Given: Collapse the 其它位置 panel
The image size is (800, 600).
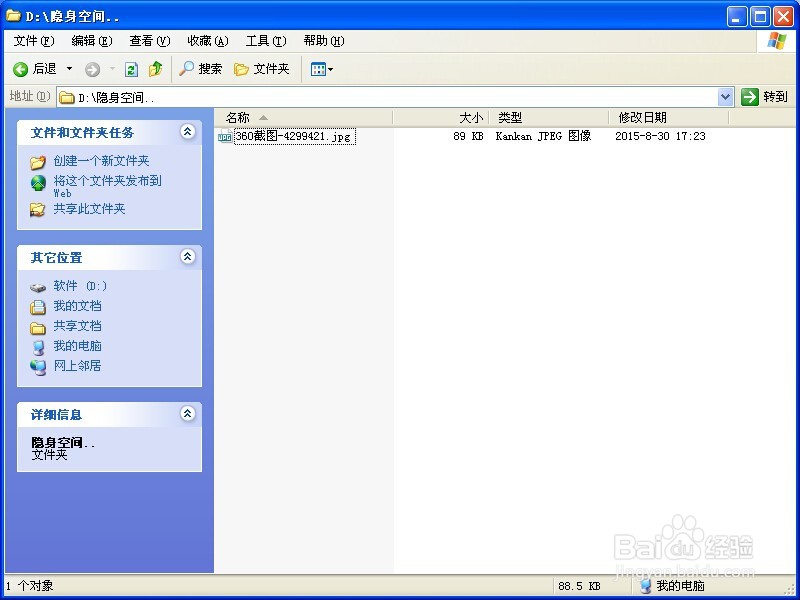Looking at the screenshot, I should coord(188,256).
